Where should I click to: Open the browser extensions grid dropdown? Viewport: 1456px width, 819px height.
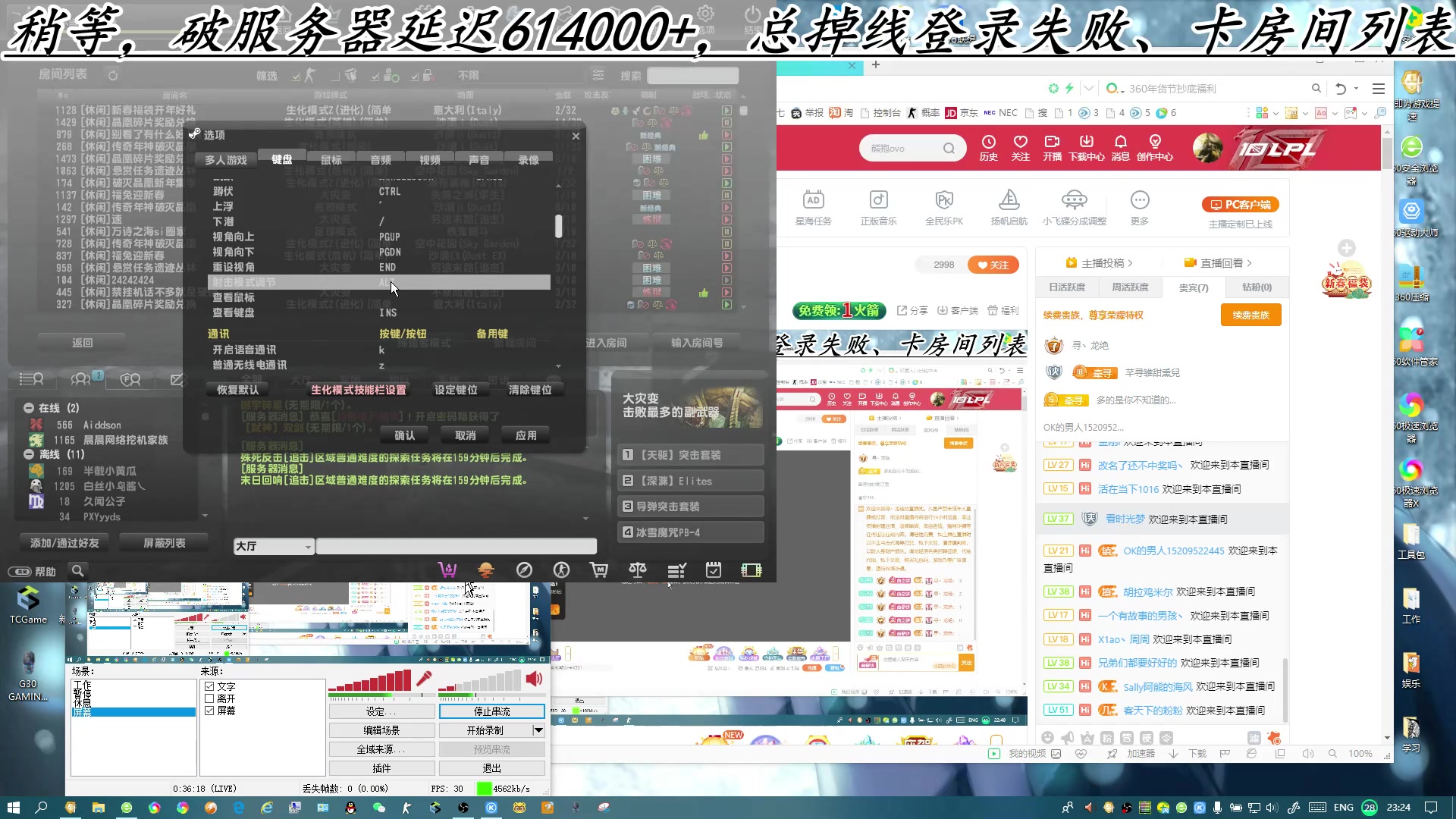pos(1276,113)
